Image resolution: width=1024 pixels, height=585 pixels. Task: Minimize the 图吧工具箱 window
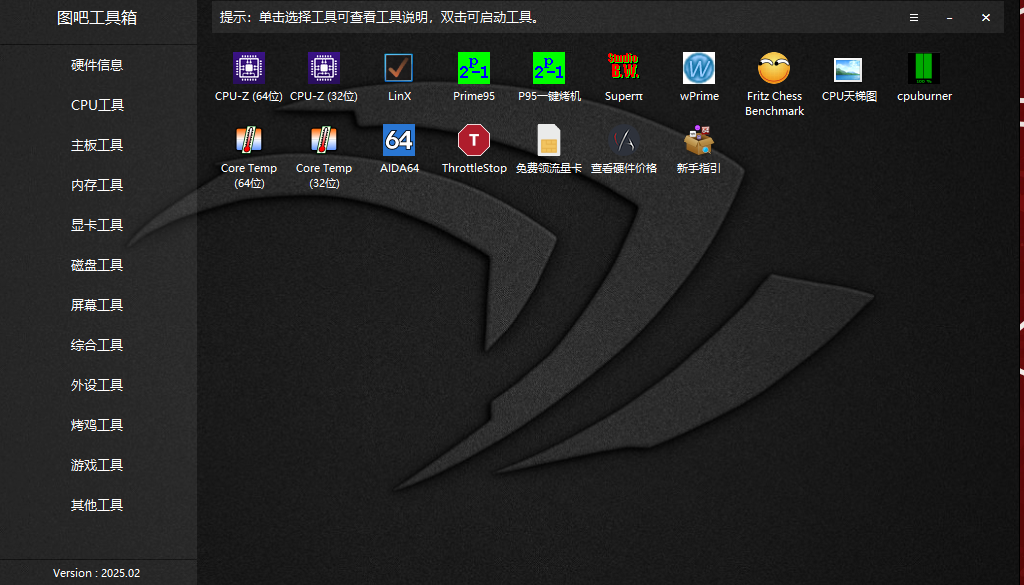click(950, 18)
